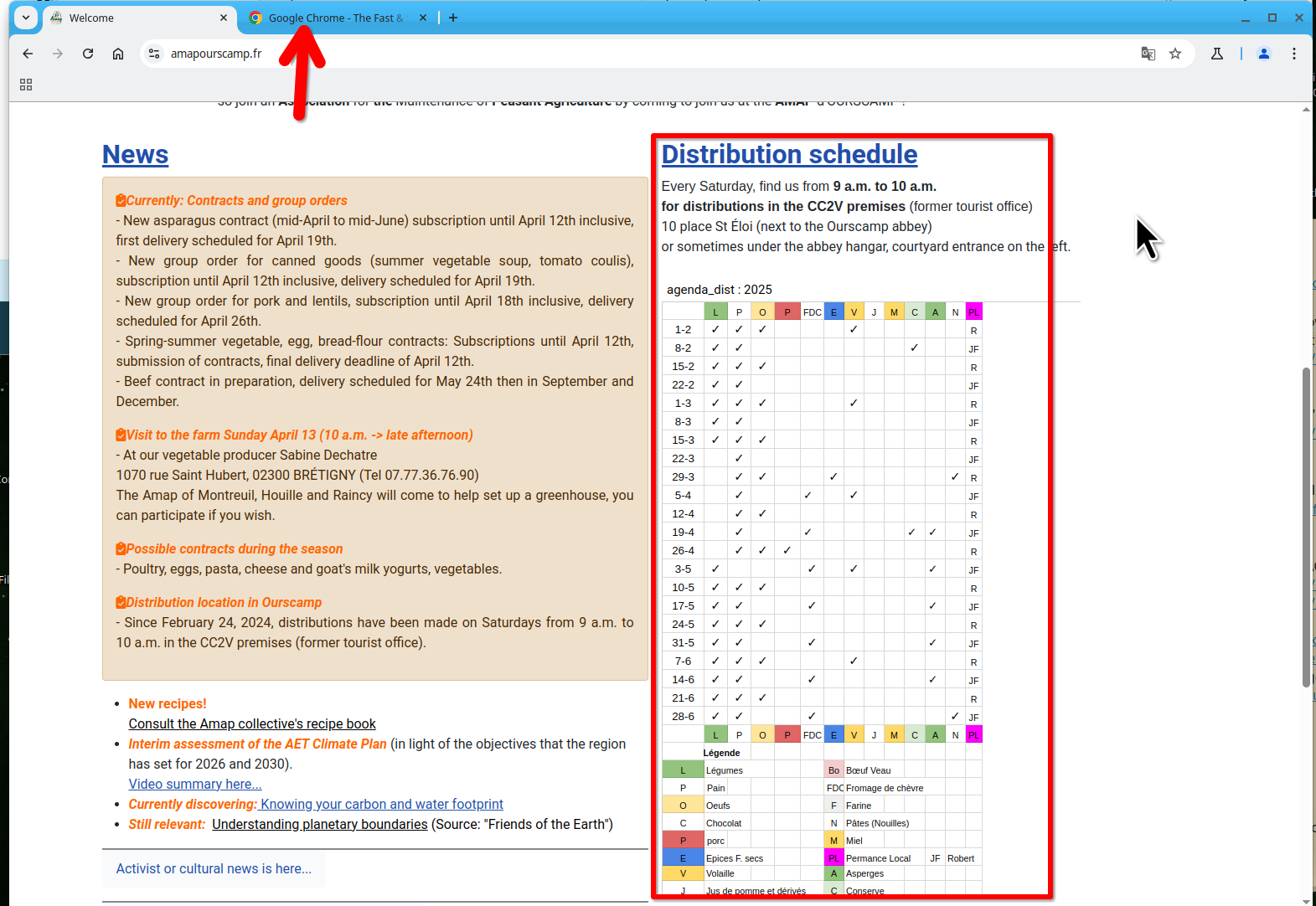Select the 19-4 date row label
This screenshot has height=906, width=1316.
683,533
